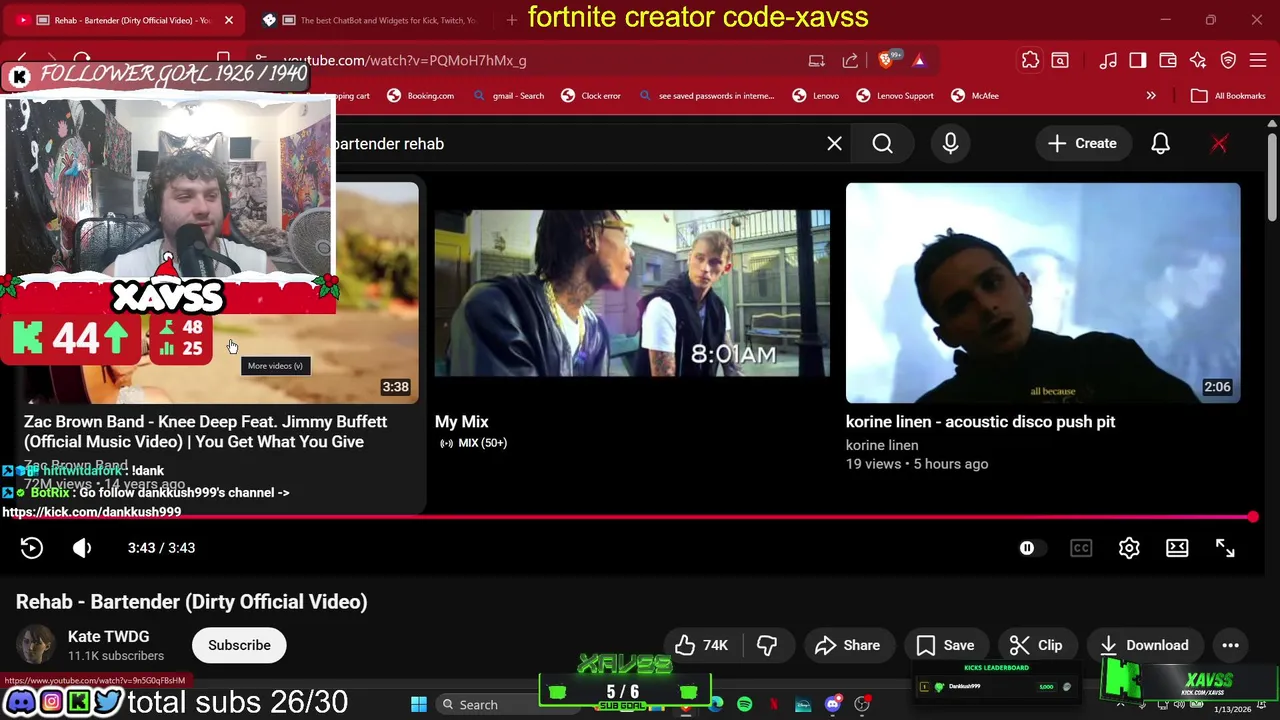Switch to the ChatBot and Widgets tab
Viewport: 1280px width, 720px height.
370,20
